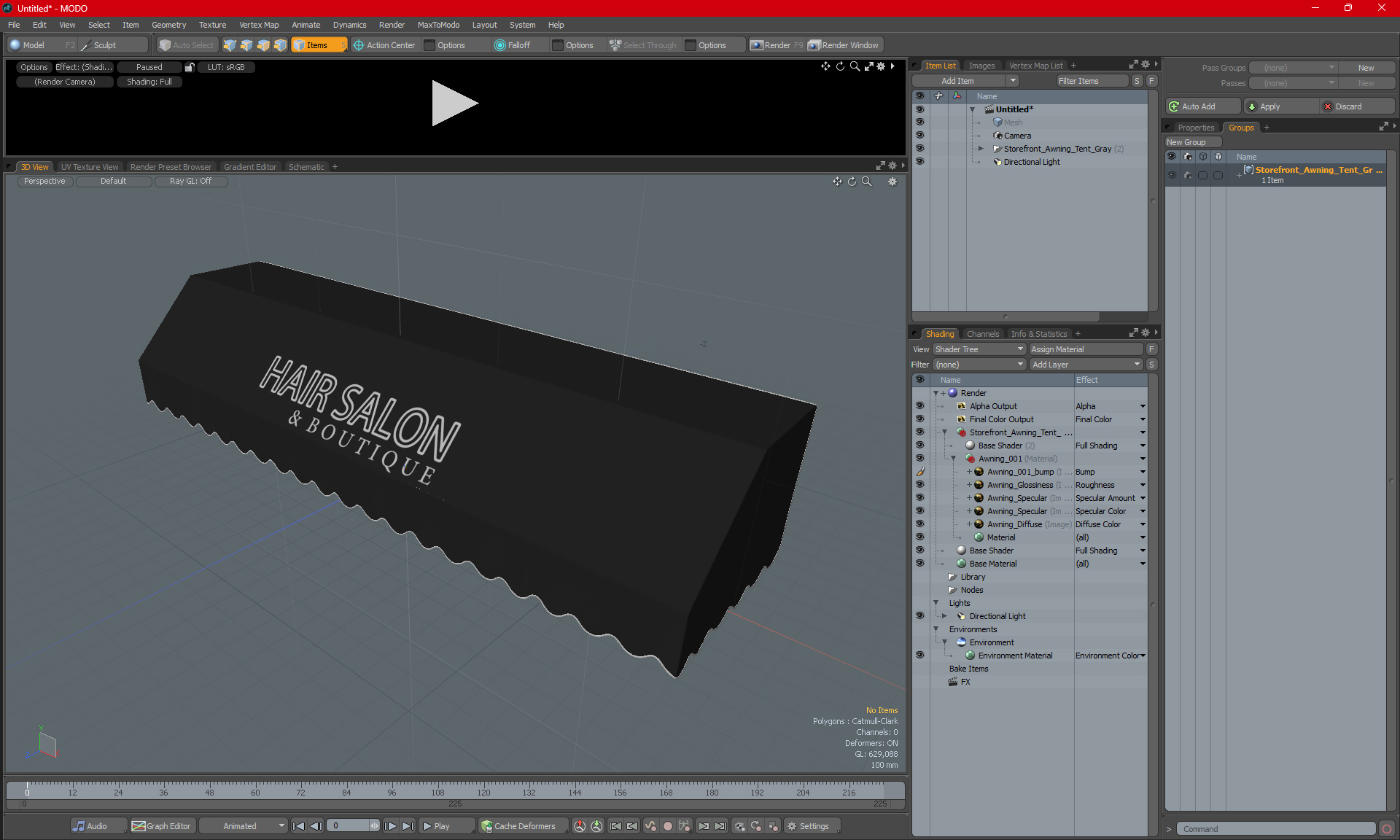Image resolution: width=1400 pixels, height=840 pixels.
Task: Click Auto Add button
Action: click(1203, 106)
